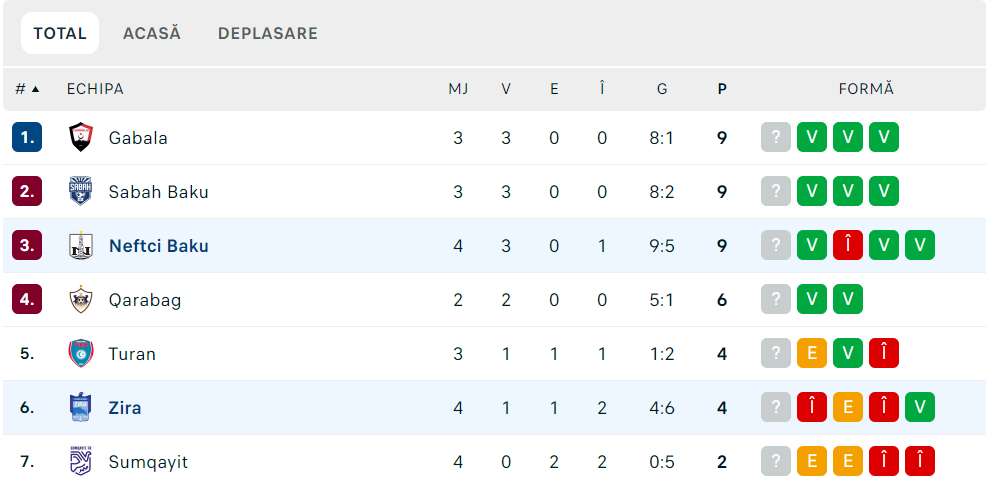
Task: Click the orange E draw badge for Turan
Action: tap(812, 353)
